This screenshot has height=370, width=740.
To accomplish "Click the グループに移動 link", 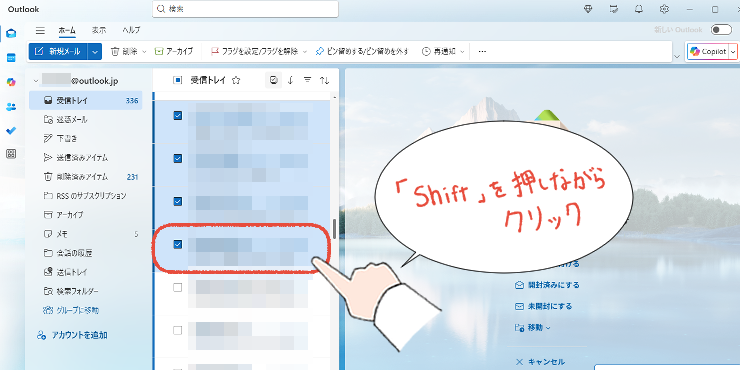I will point(71,311).
